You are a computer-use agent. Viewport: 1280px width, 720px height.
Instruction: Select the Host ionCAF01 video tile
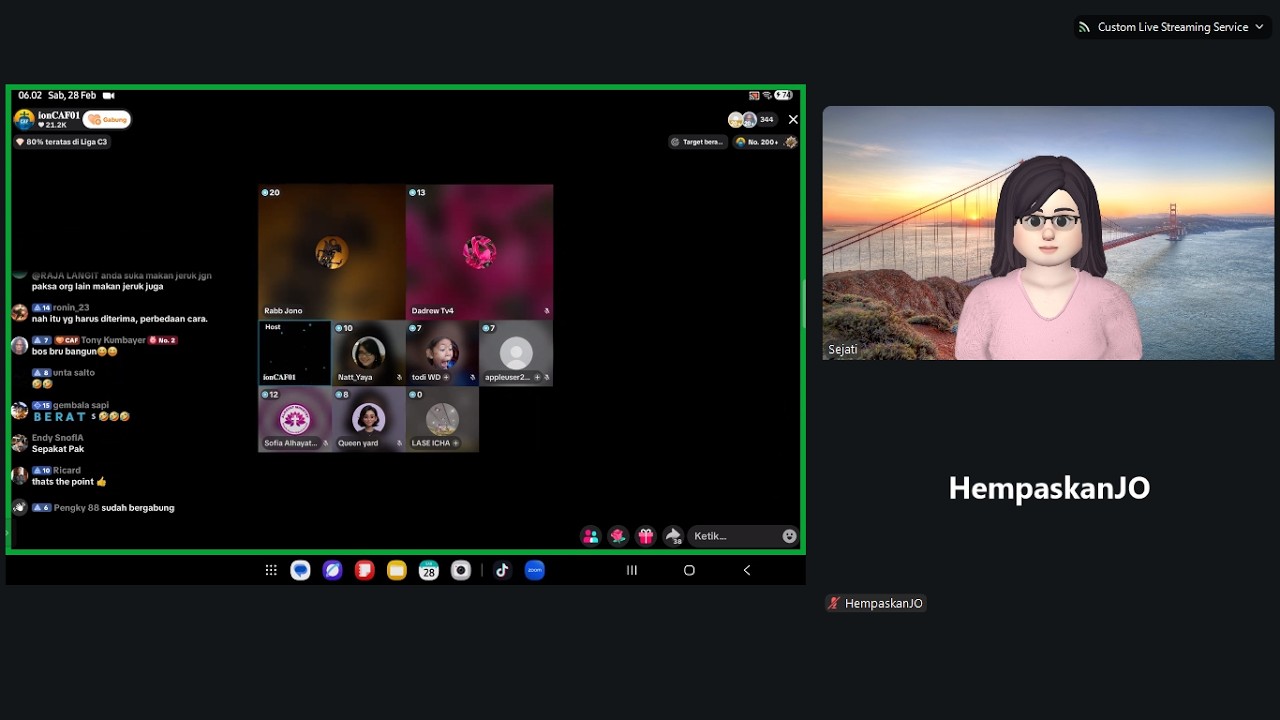tap(295, 353)
